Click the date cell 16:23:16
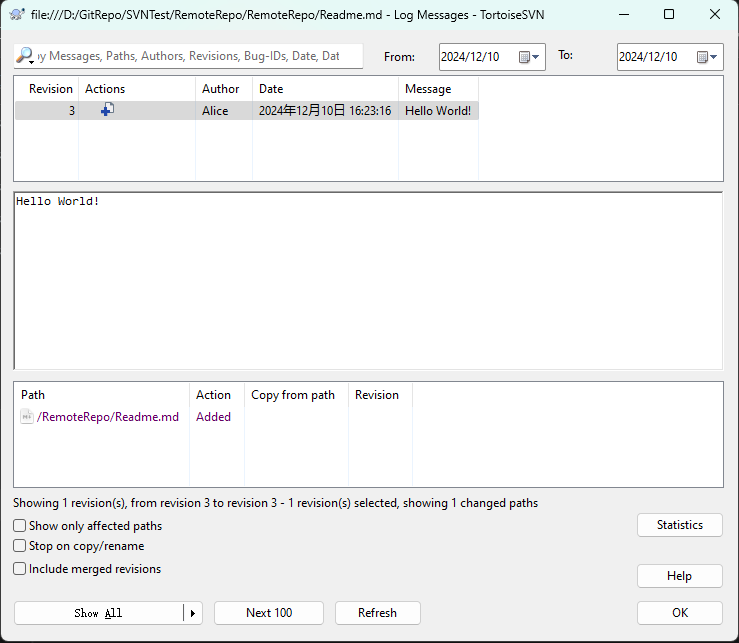This screenshot has width=739, height=643. [325, 111]
